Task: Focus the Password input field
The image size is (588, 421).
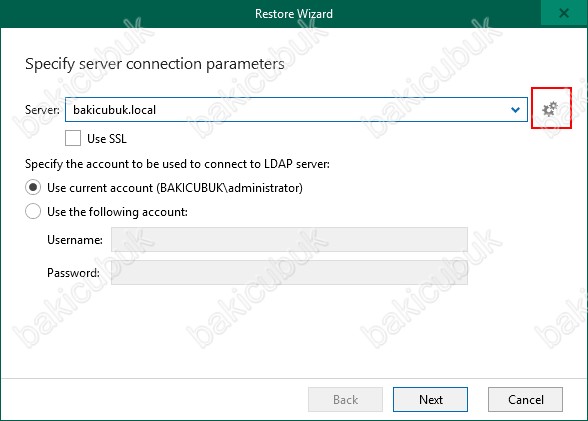Action: [289, 273]
